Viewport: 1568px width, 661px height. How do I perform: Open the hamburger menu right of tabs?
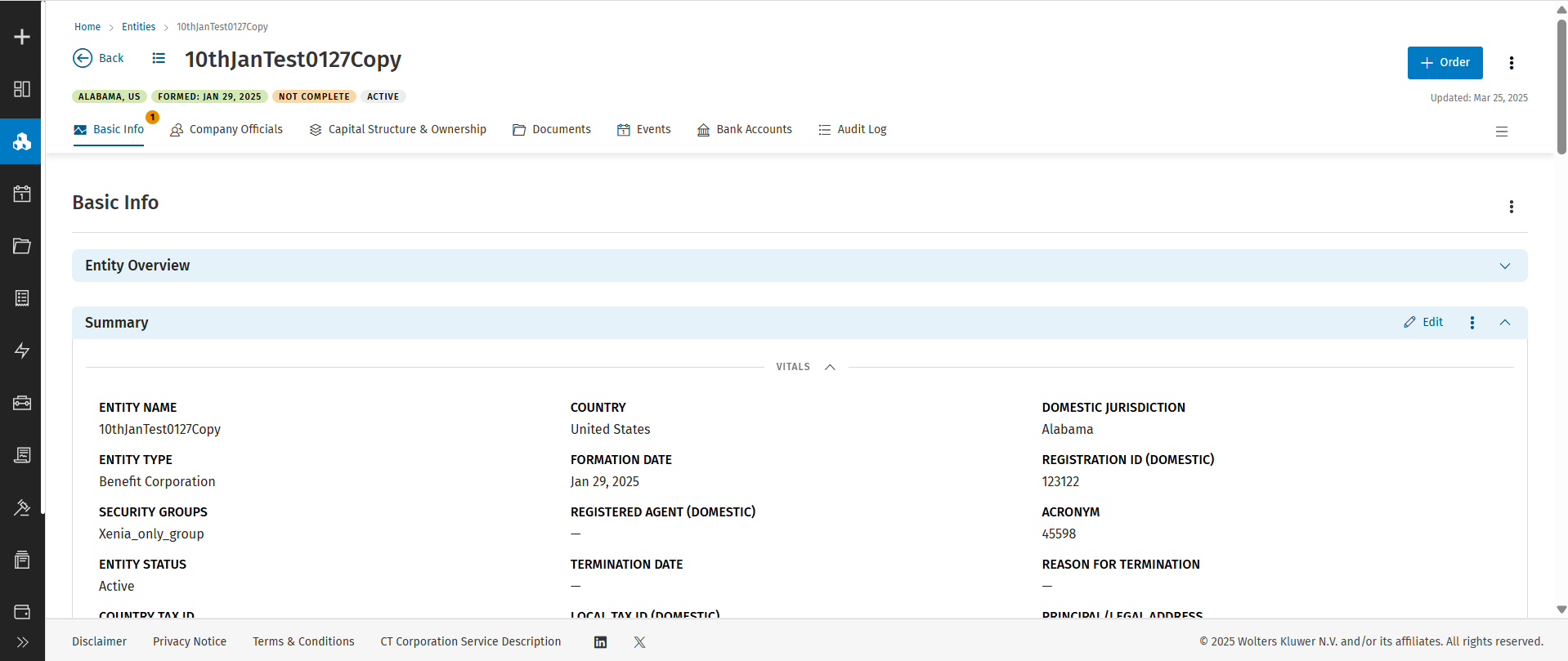[x=1502, y=132]
